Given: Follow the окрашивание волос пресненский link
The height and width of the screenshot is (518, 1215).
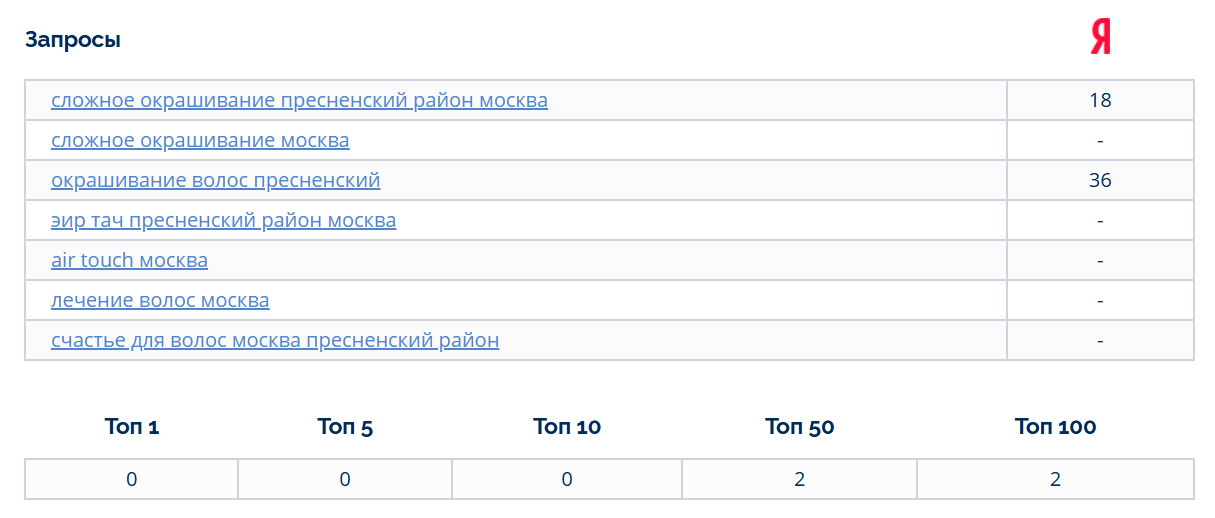Looking at the screenshot, I should pos(216,180).
